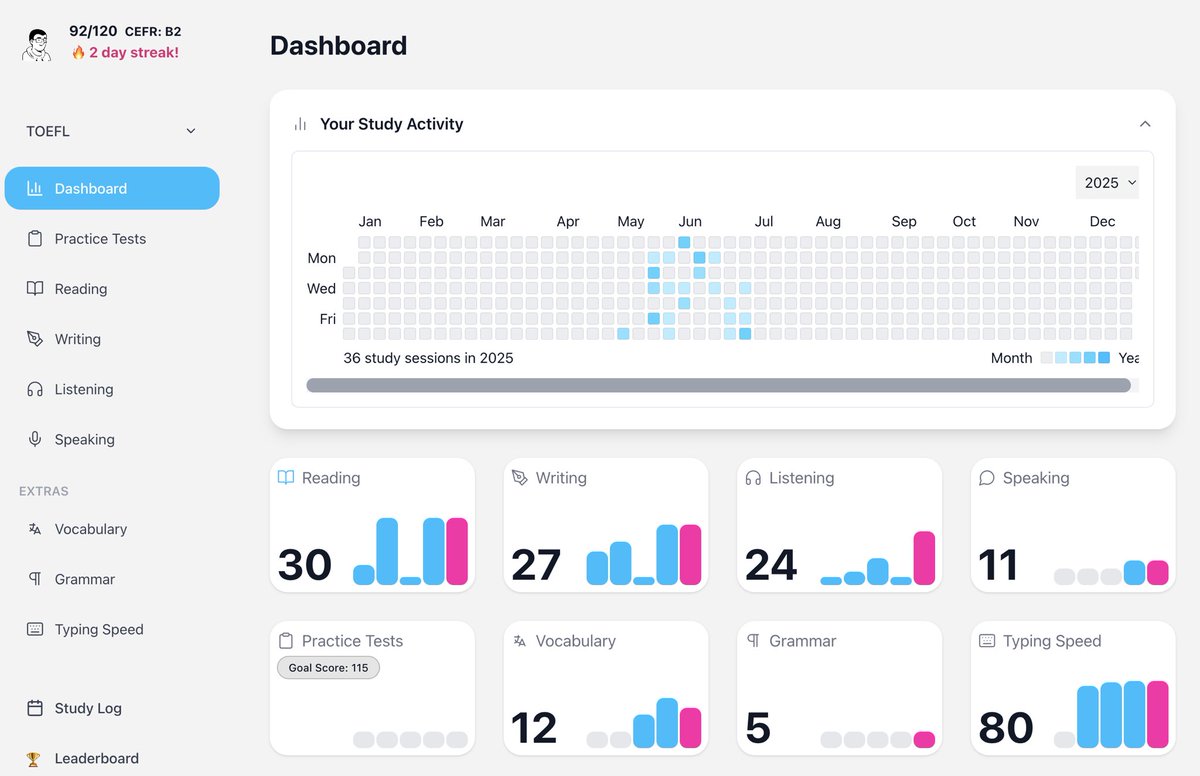Image resolution: width=1200 pixels, height=776 pixels.
Task: Collapse the Your Study Activity panel
Action: point(1145,124)
